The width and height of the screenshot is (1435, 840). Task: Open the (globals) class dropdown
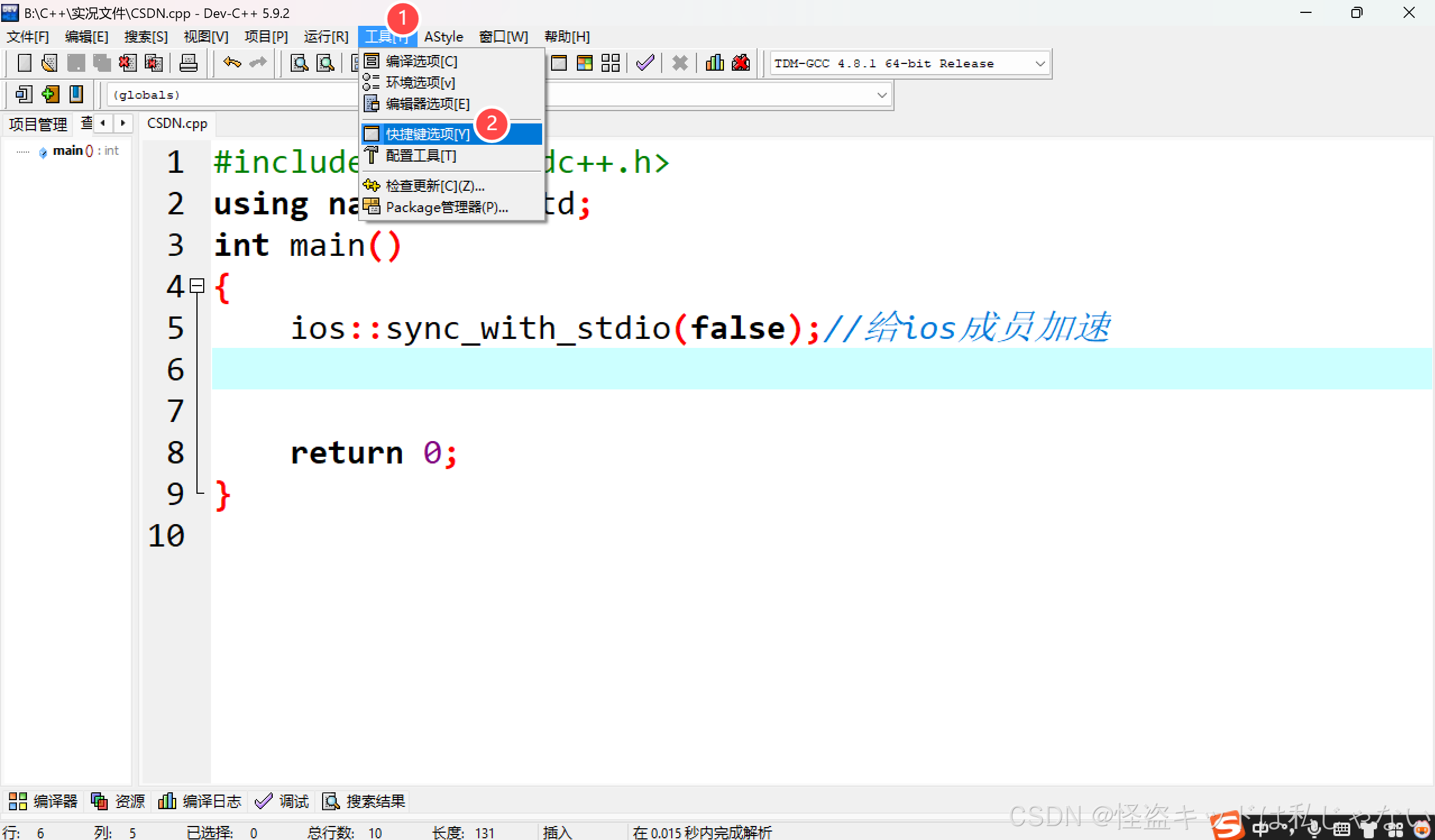tap(233, 94)
